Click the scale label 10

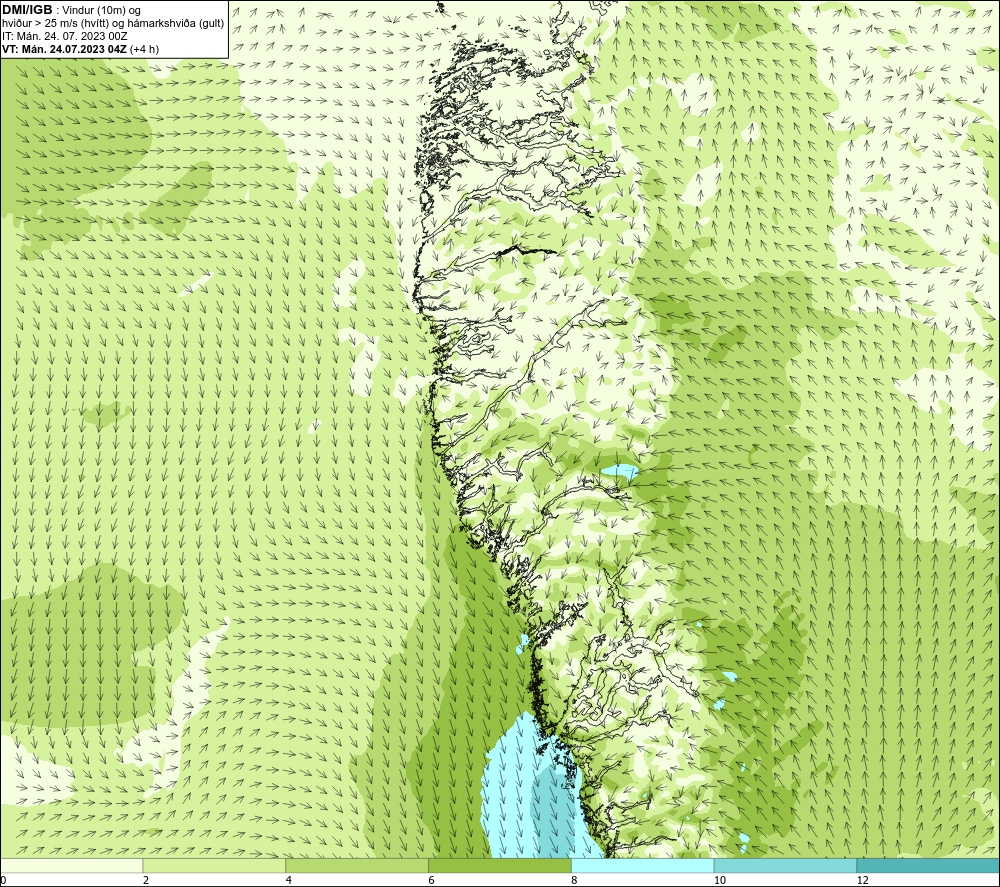pos(720,881)
